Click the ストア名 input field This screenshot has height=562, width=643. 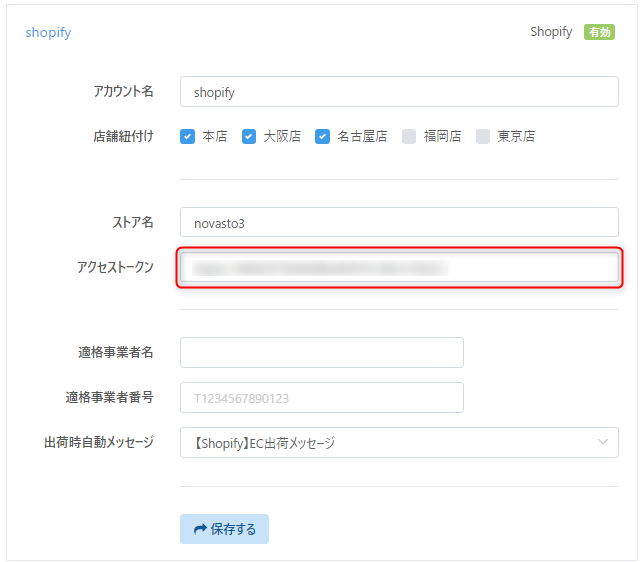(399, 222)
